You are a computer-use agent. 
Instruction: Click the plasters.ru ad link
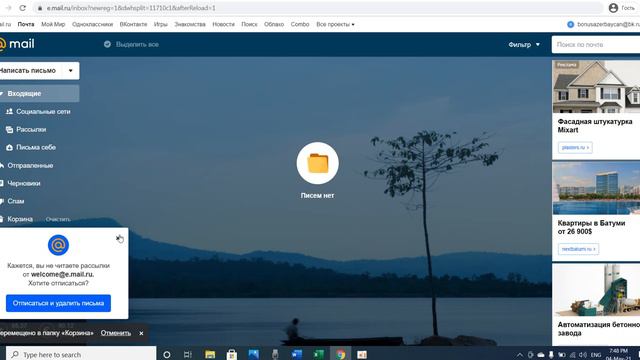575,147
